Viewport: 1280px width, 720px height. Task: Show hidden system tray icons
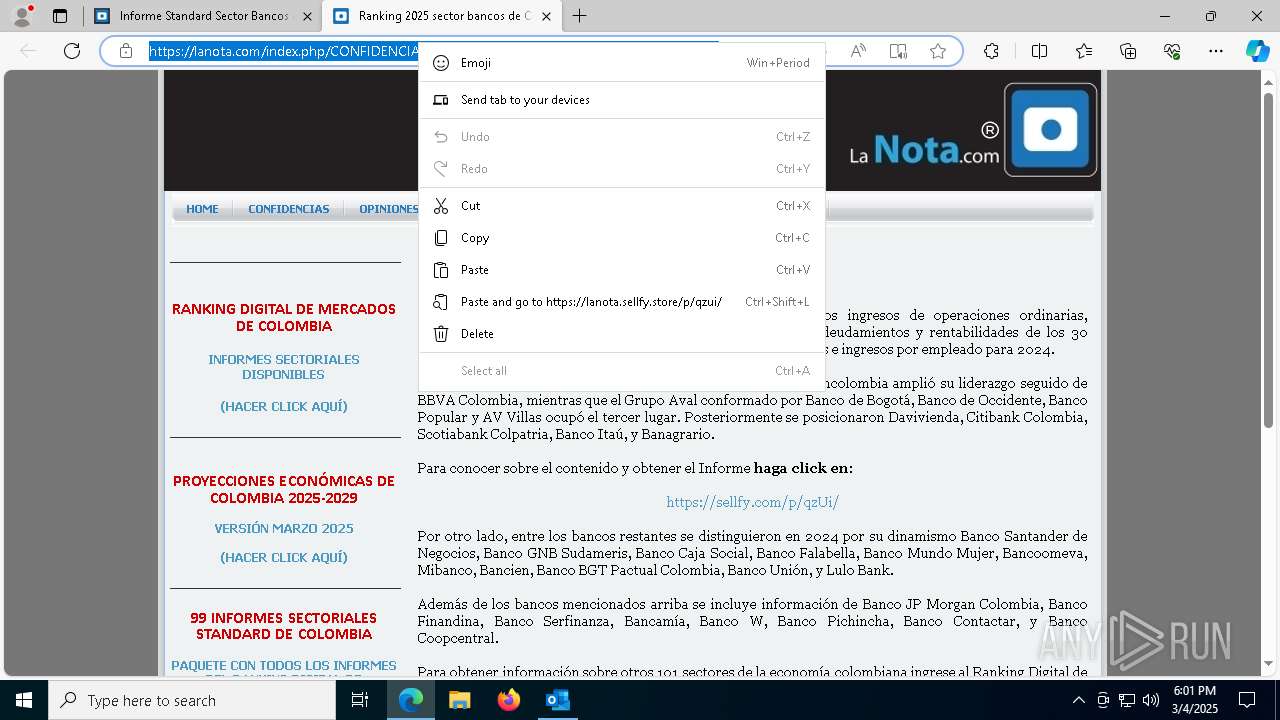coord(1078,700)
